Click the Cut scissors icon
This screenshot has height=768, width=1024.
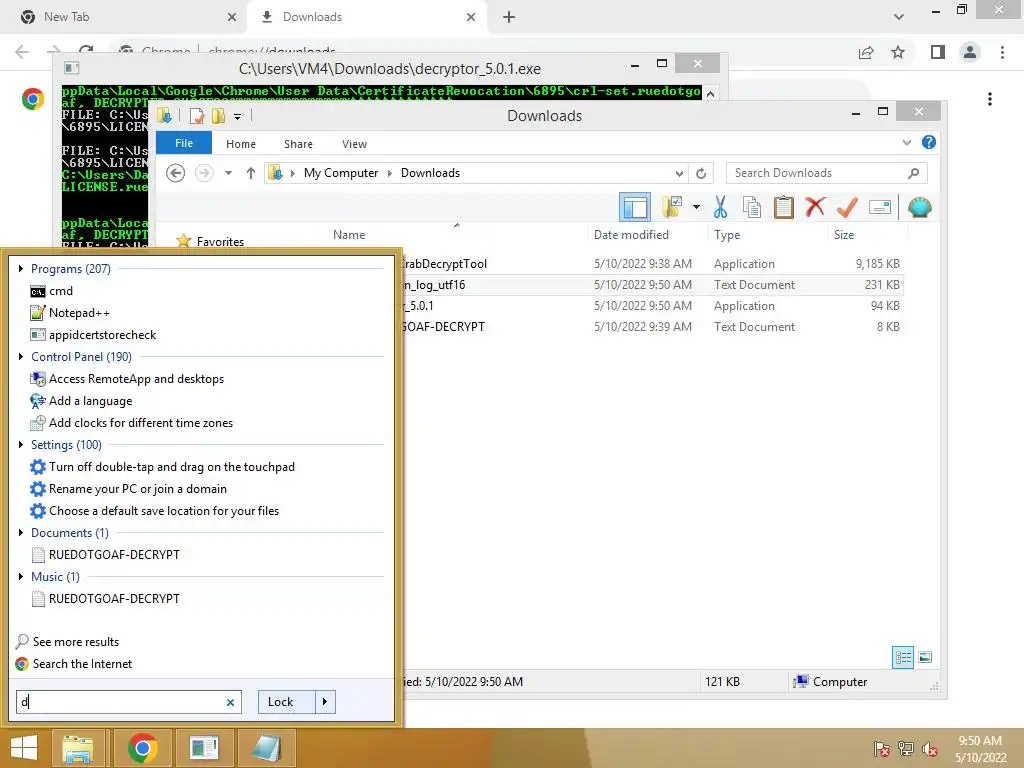(720, 208)
